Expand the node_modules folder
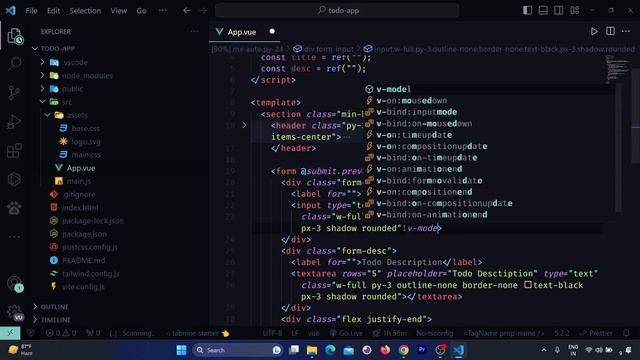Viewport: 640px width, 360px height. pyautogui.click(x=42, y=76)
